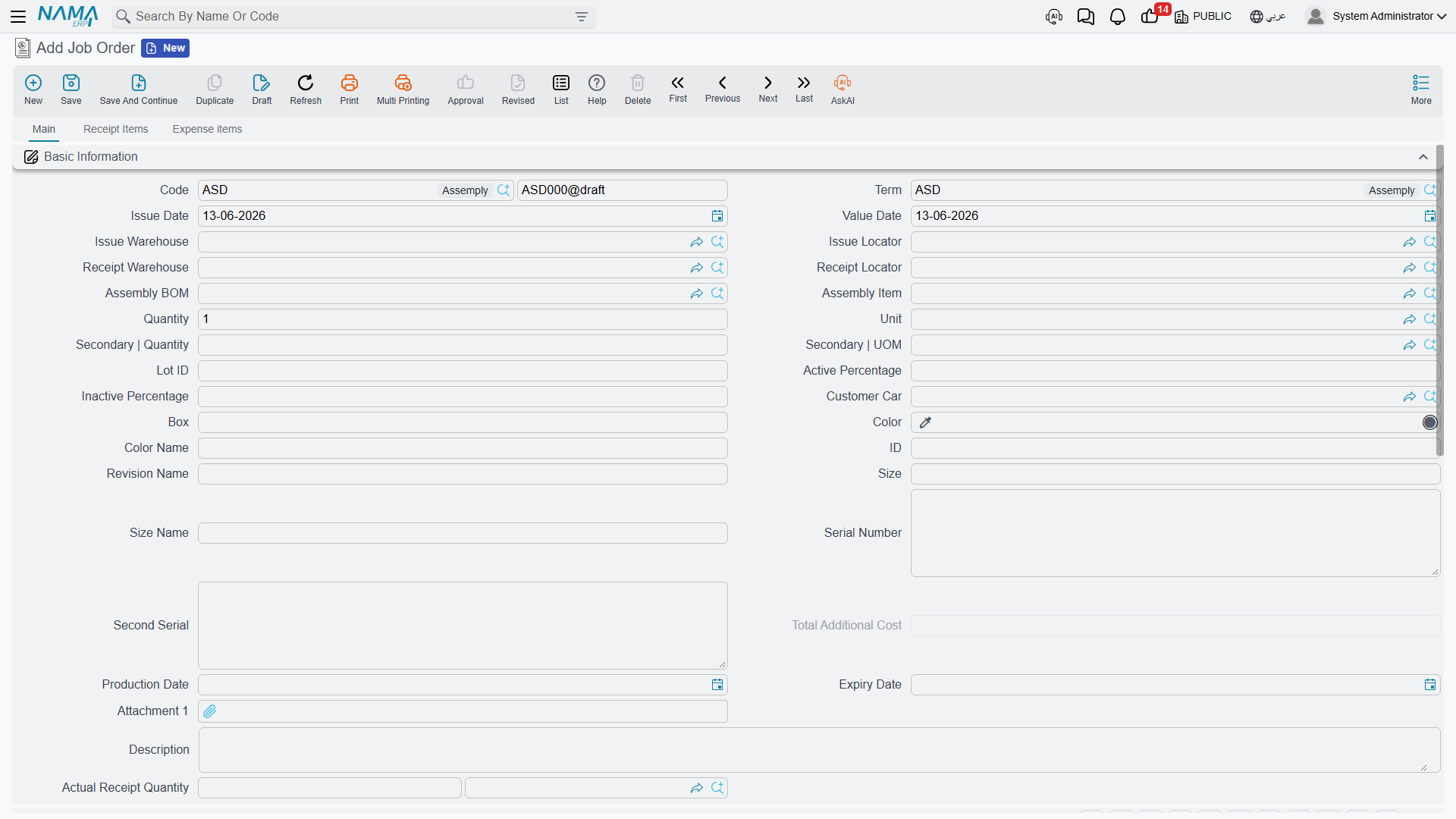
Task: Click the attachment paperclip icon
Action: tap(210, 711)
